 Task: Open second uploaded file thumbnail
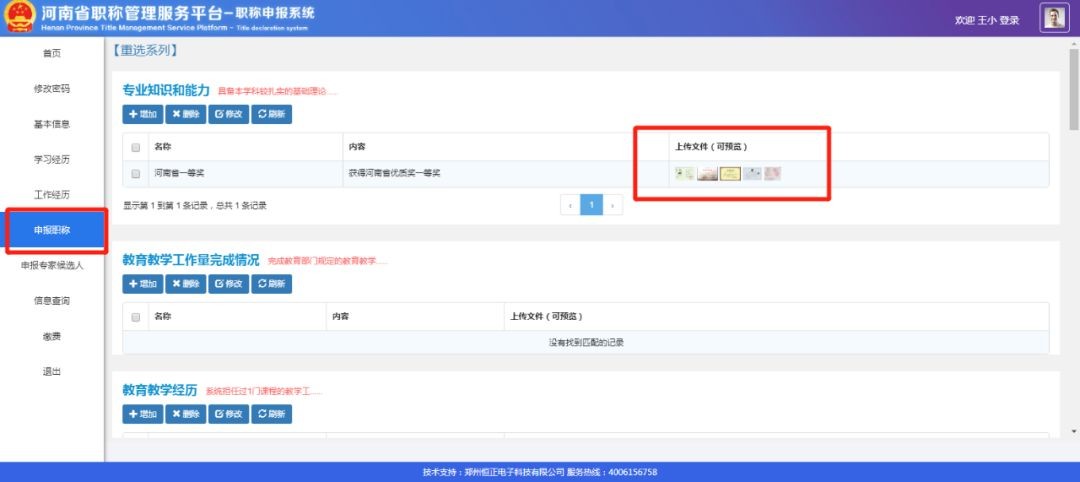pos(707,174)
